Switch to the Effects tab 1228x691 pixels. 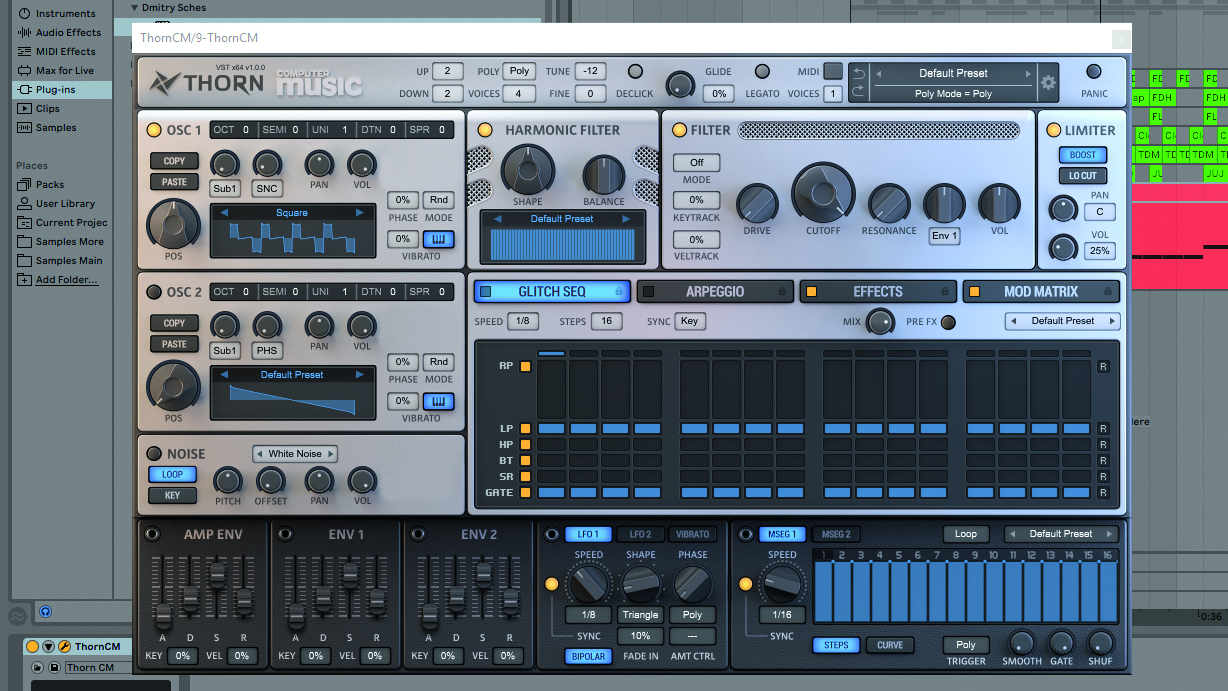click(878, 292)
